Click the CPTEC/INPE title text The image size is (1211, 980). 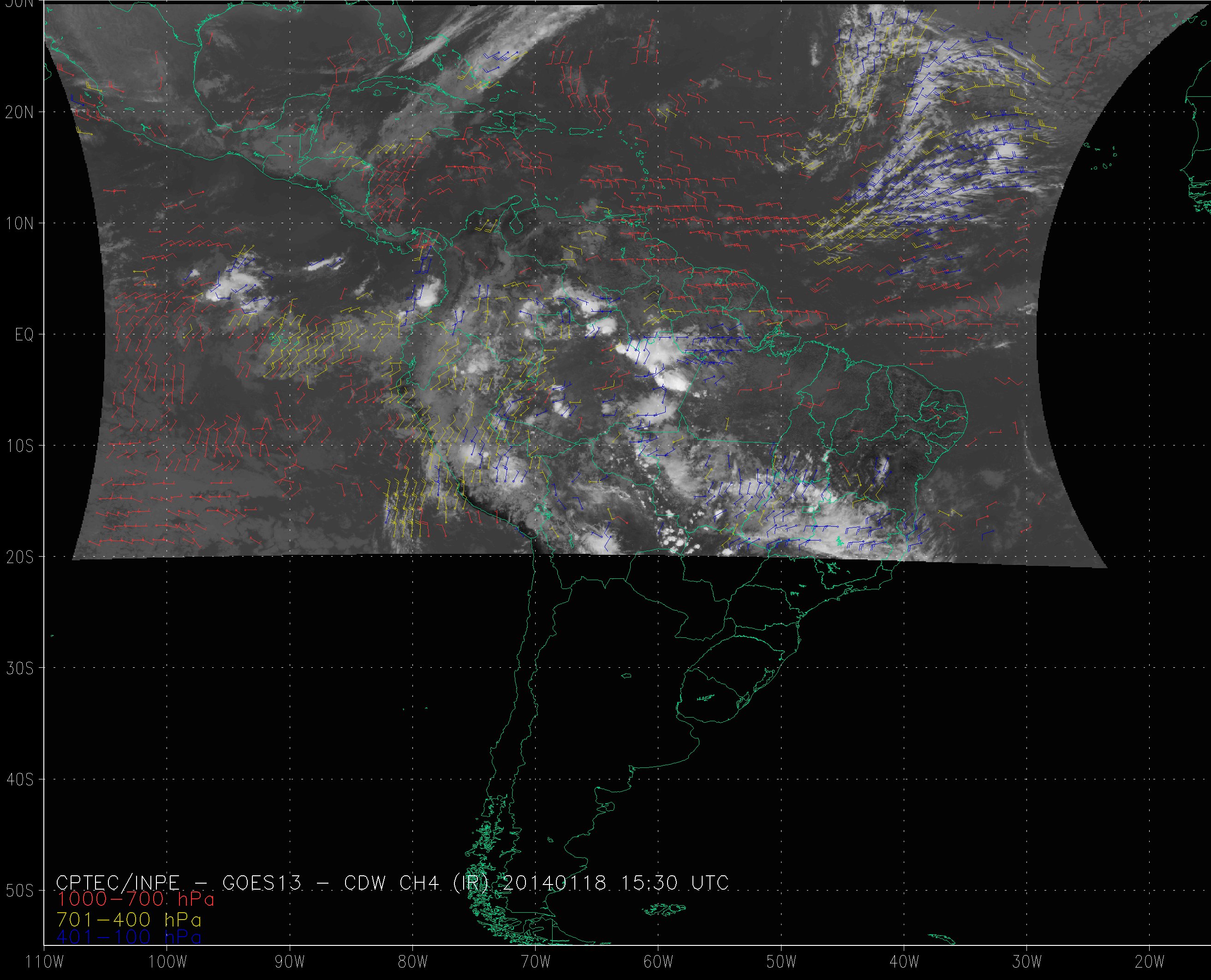click(x=118, y=883)
